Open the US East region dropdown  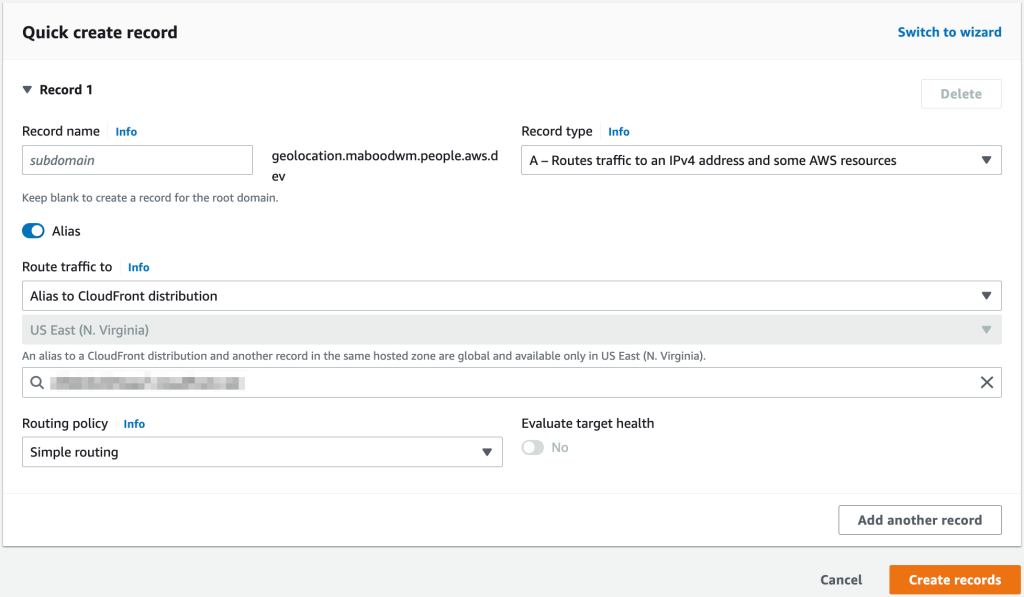511,330
